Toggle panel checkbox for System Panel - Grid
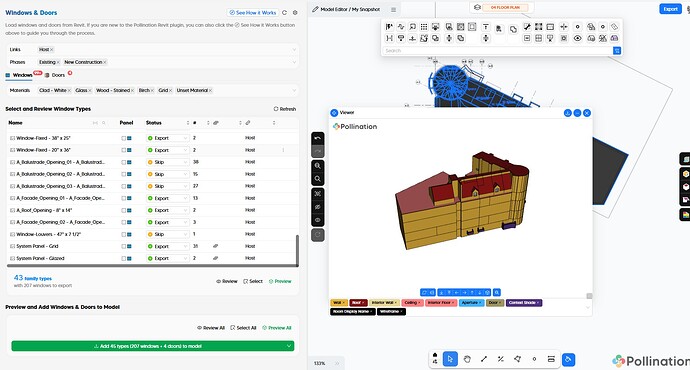 click(x=124, y=246)
